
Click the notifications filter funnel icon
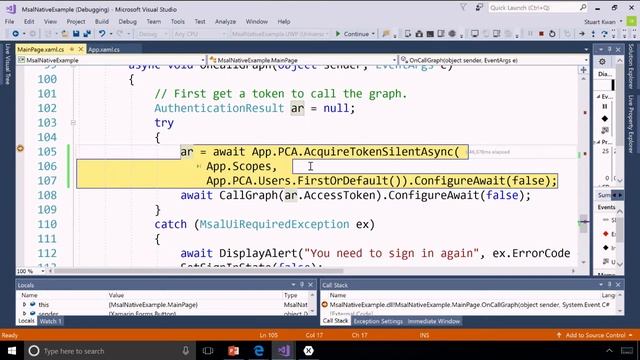point(464,7)
